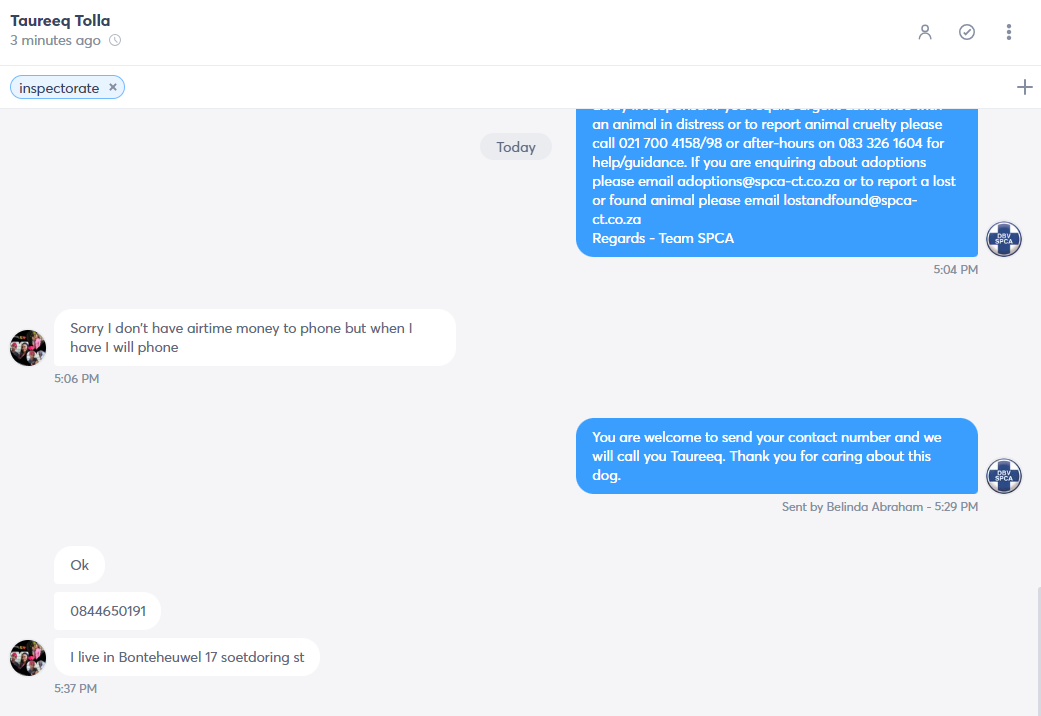Screen dimensions: 1041x716
Task: Click the SPCA avatar beside Regards message
Action: (x=1004, y=239)
